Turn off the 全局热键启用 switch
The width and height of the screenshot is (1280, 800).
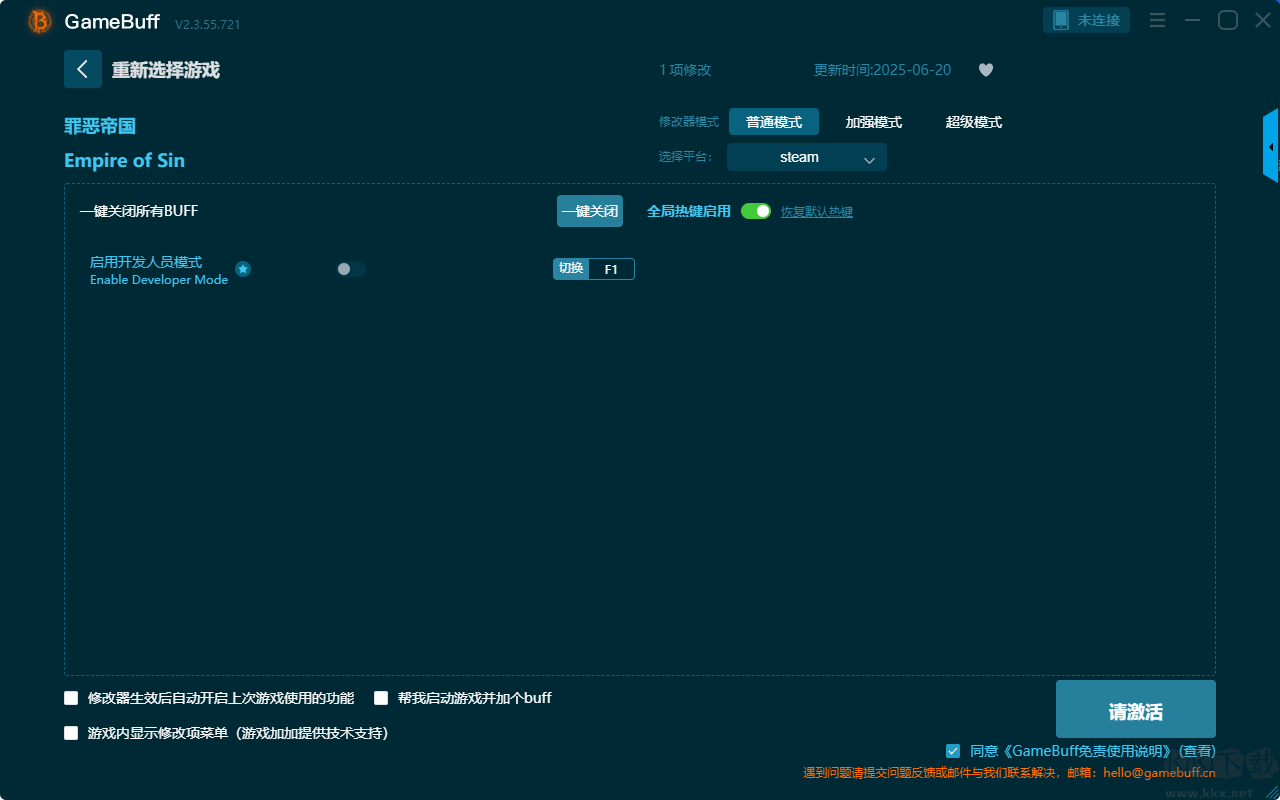(x=756, y=211)
